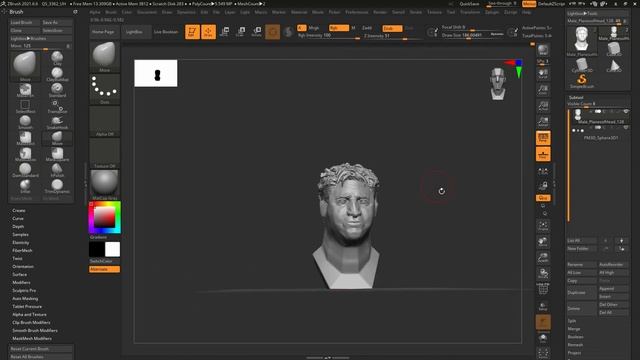Click the white secondary color swatch

pyautogui.click(x=113, y=249)
